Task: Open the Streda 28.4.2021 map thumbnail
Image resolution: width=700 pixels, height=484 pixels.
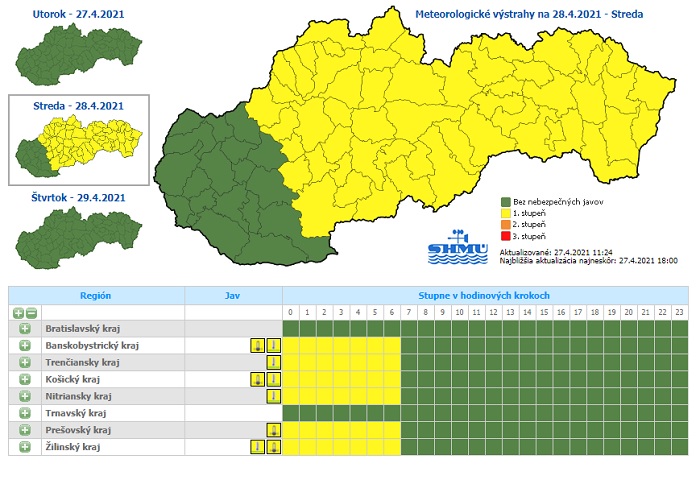Action: point(79,146)
